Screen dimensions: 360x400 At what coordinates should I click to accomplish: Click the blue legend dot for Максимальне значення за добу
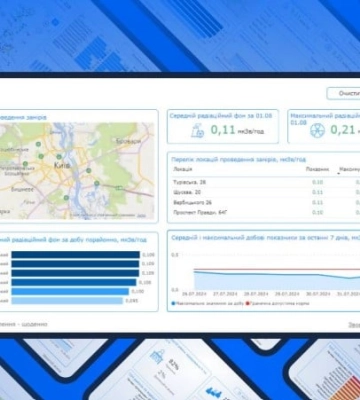click(173, 304)
